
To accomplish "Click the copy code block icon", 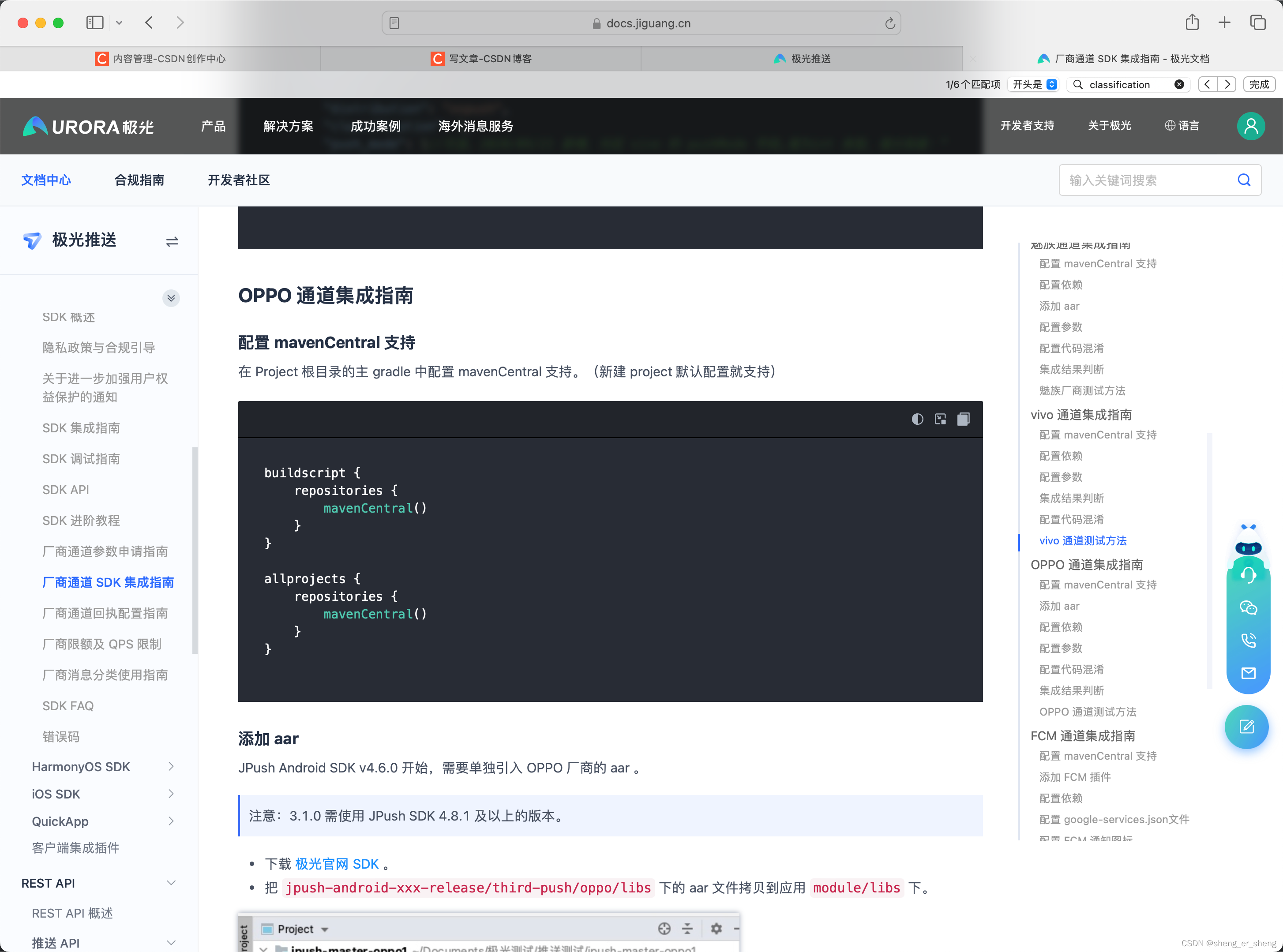I will point(962,418).
